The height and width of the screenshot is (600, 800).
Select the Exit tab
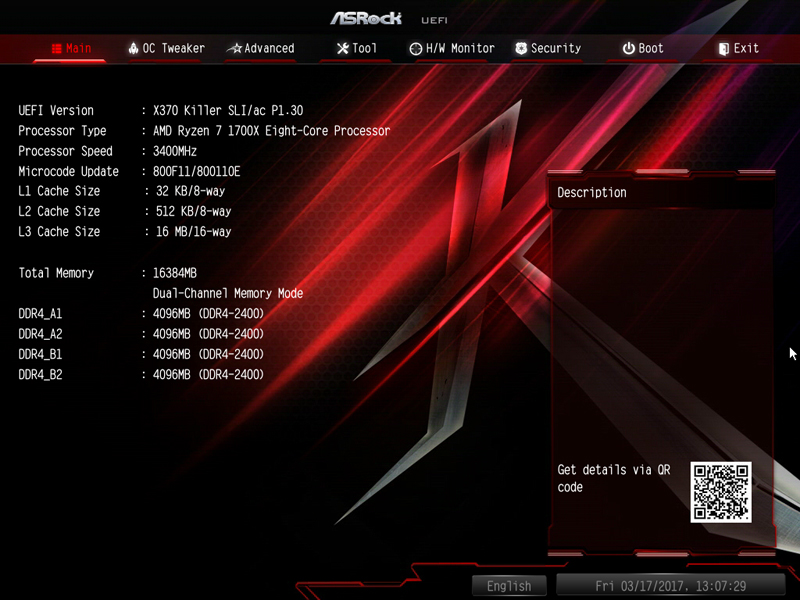739,48
